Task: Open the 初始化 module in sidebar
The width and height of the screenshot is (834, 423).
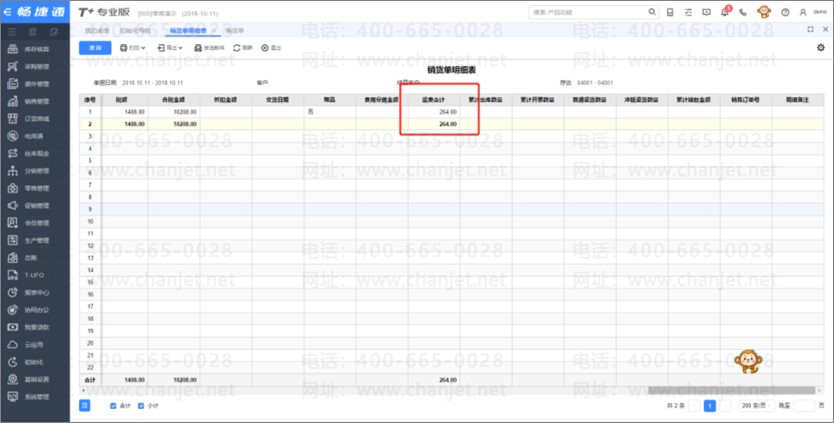Action: (35, 362)
